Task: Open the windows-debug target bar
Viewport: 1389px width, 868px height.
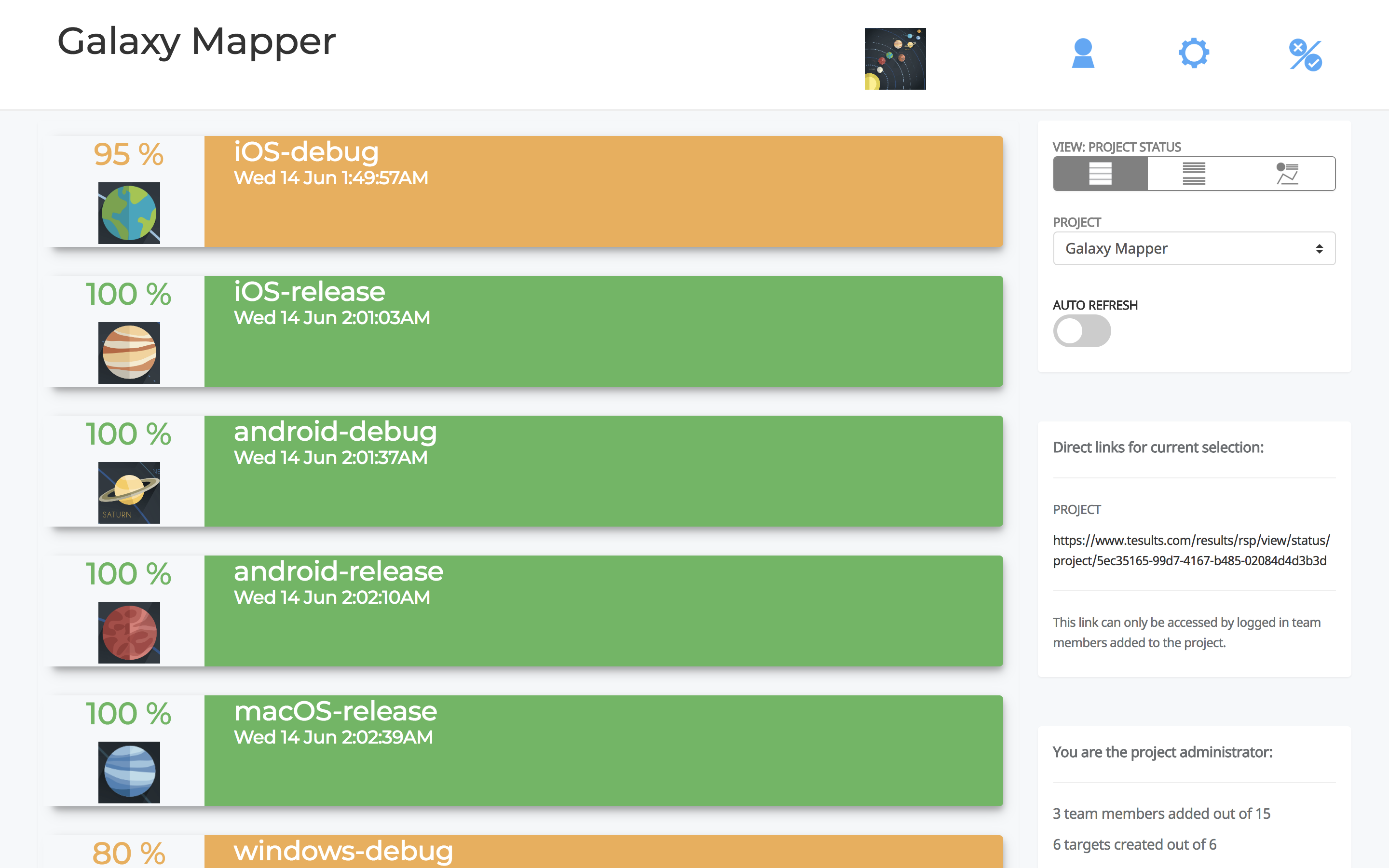Action: point(603,852)
